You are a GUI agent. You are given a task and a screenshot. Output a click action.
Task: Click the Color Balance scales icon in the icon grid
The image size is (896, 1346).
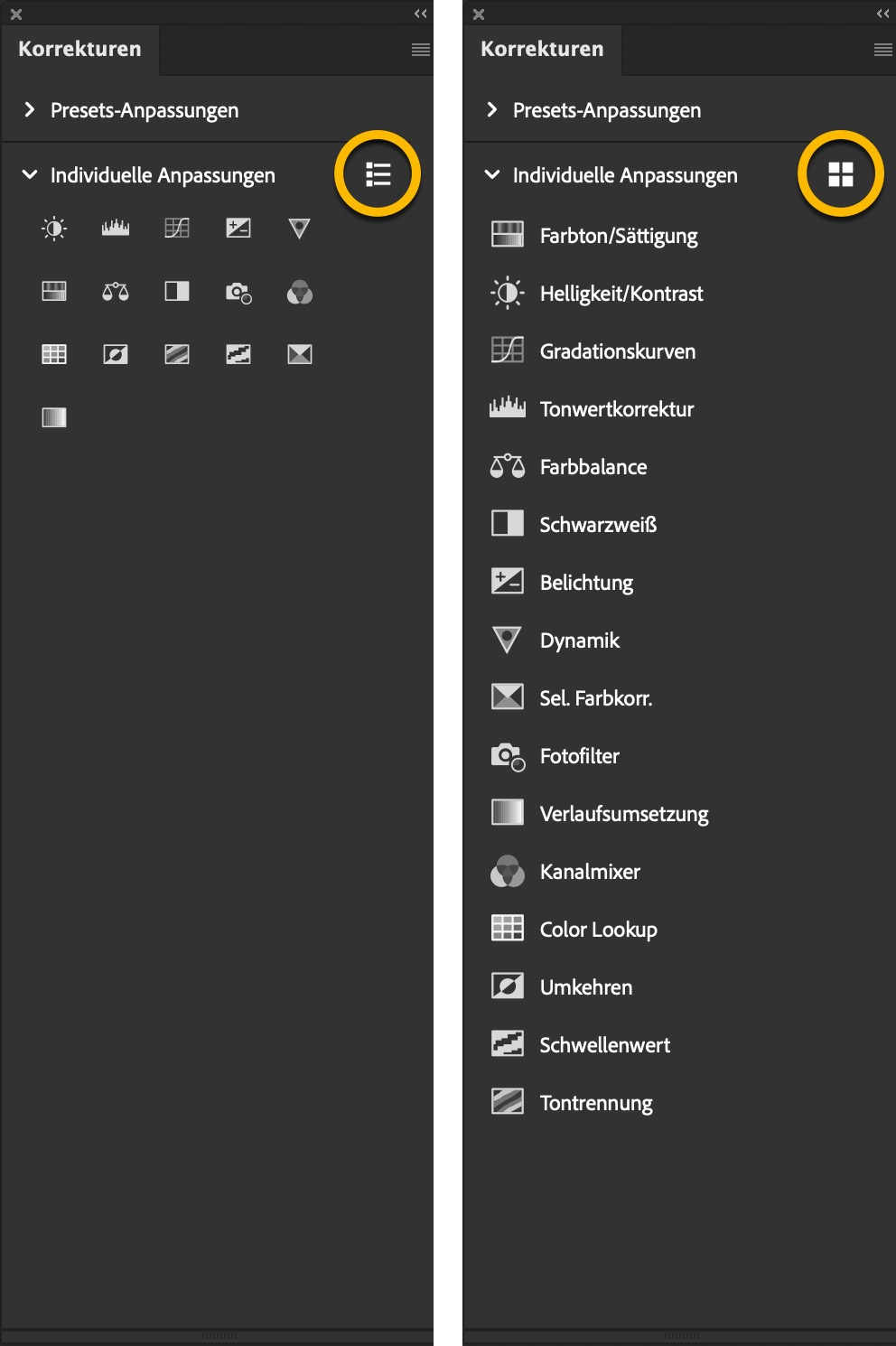(116, 292)
